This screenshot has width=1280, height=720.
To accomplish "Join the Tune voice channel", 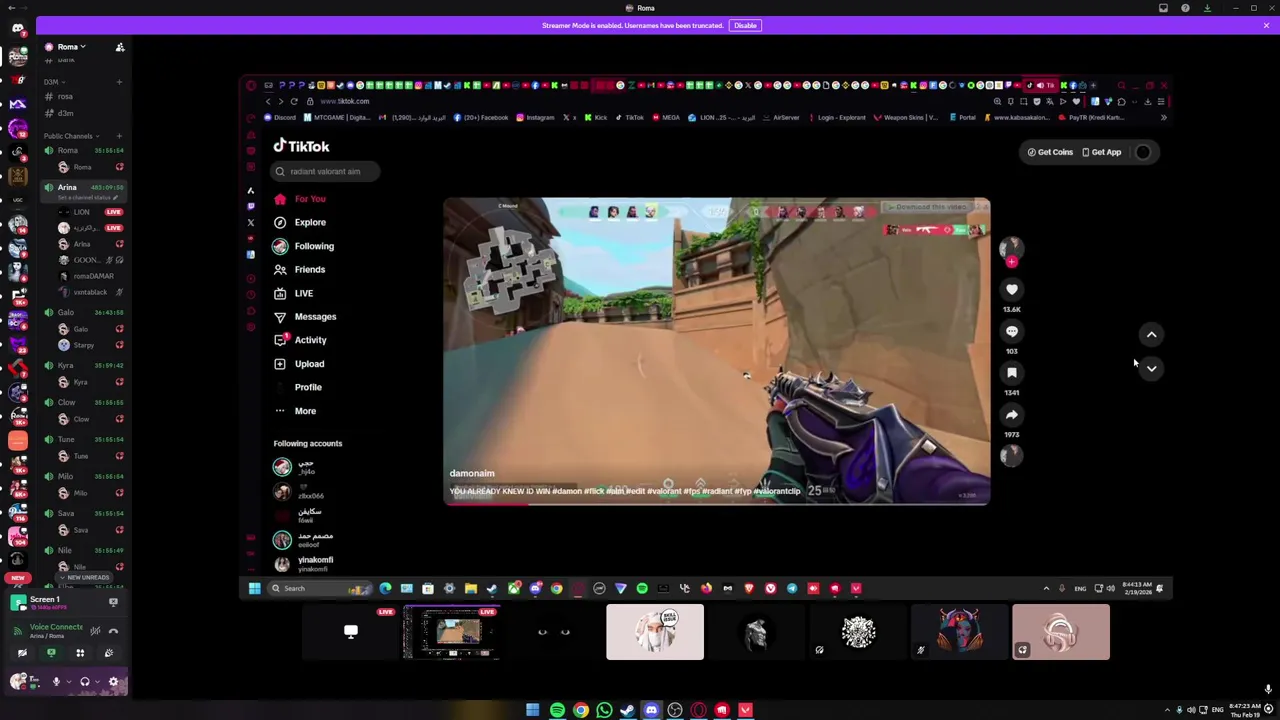I will pyautogui.click(x=84, y=439).
